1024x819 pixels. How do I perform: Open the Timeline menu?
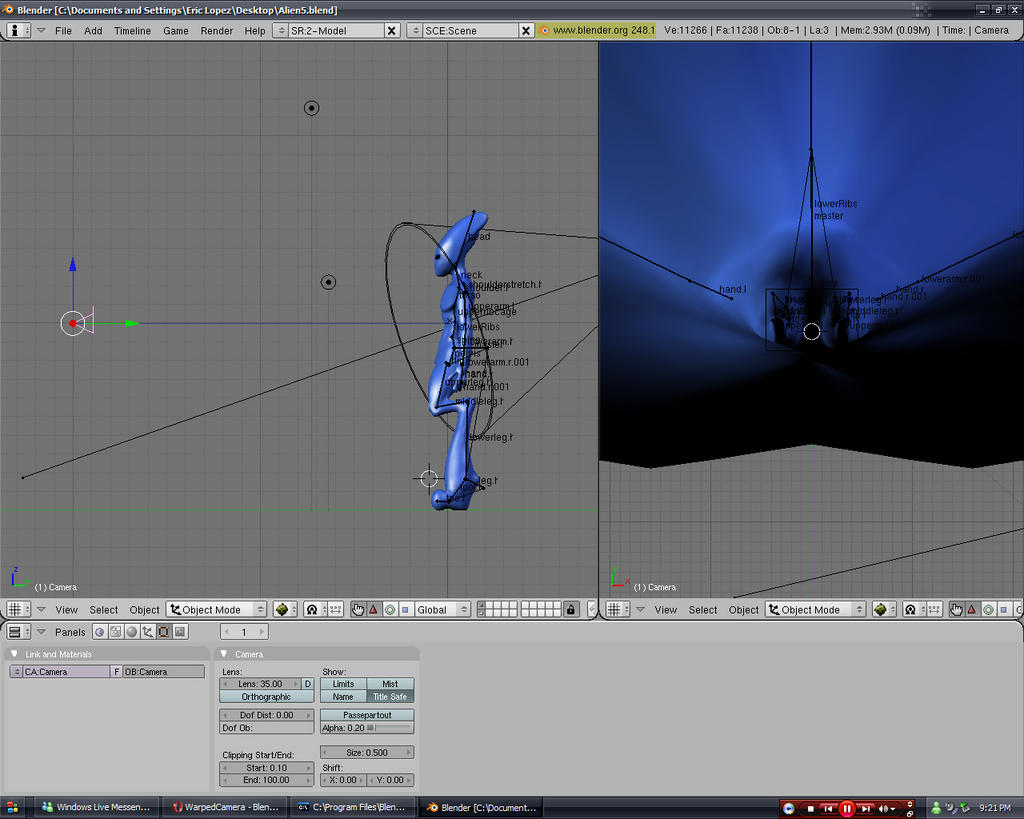(x=132, y=31)
